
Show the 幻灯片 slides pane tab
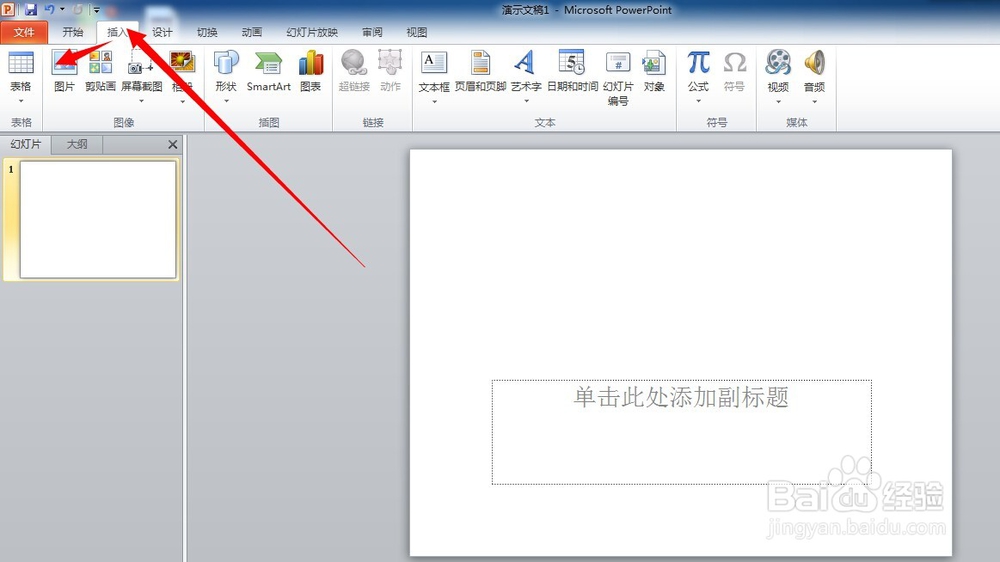[26, 144]
